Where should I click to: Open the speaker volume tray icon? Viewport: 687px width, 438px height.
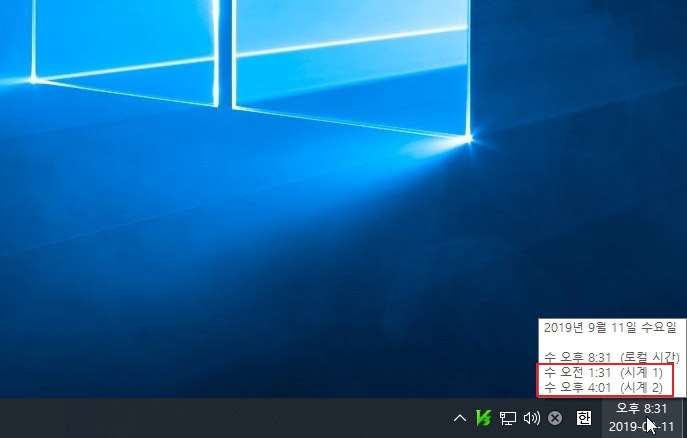[531, 418]
